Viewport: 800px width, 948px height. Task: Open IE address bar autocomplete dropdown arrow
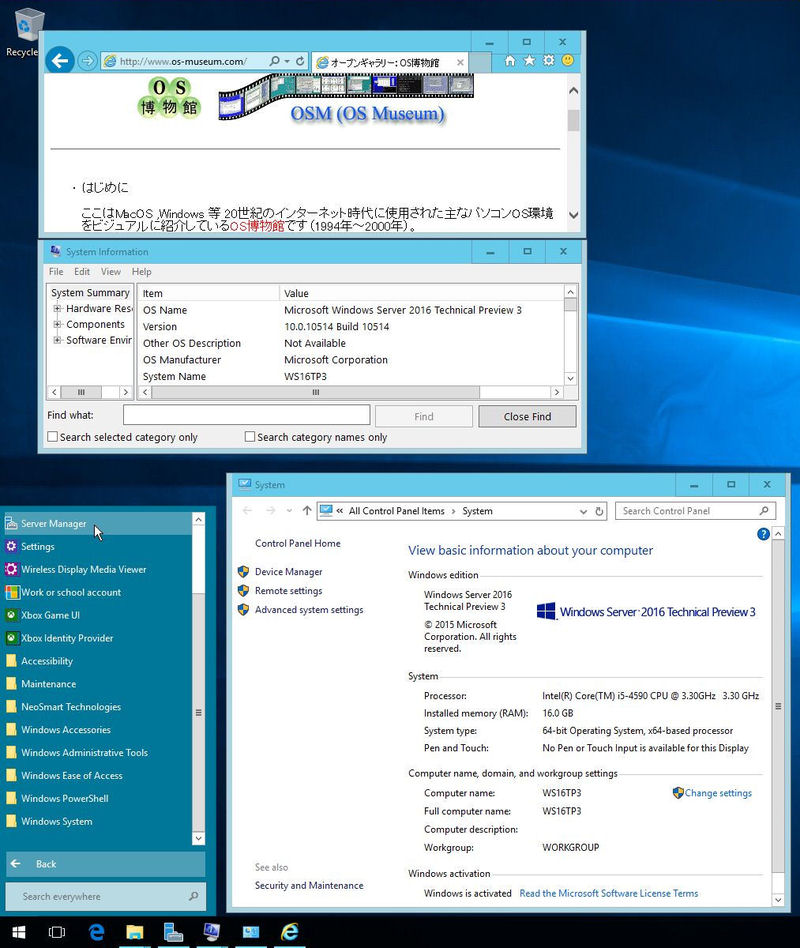click(x=287, y=61)
